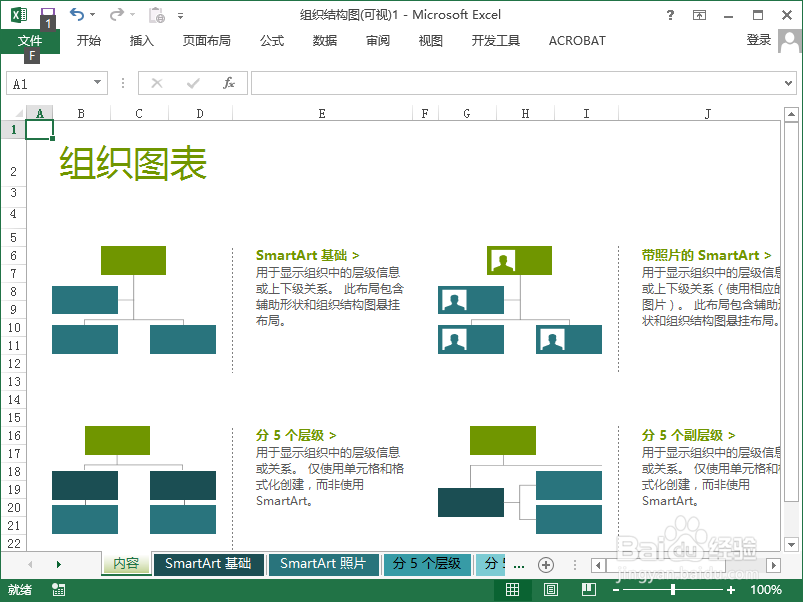This screenshot has width=803, height=602.
Task: Expand the formula bar with the chevron
Action: pos(789,83)
